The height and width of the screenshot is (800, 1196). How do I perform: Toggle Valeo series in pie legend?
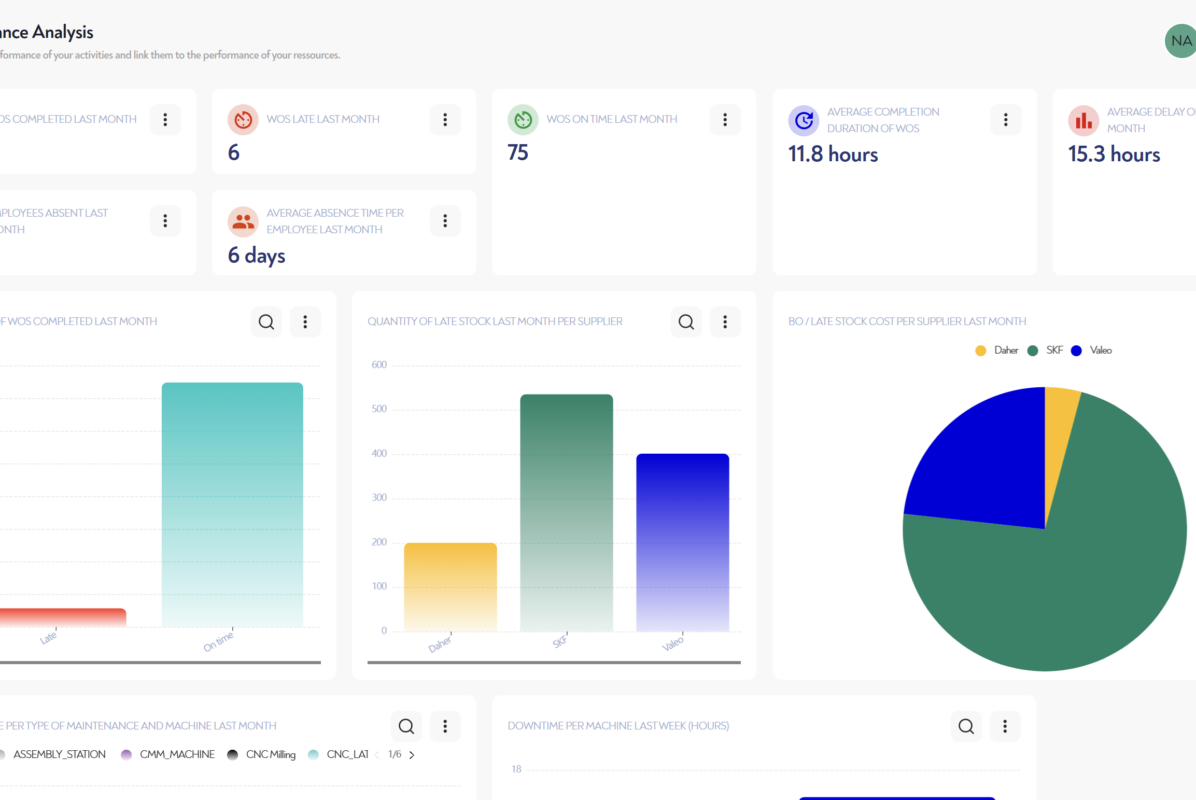click(x=1091, y=350)
